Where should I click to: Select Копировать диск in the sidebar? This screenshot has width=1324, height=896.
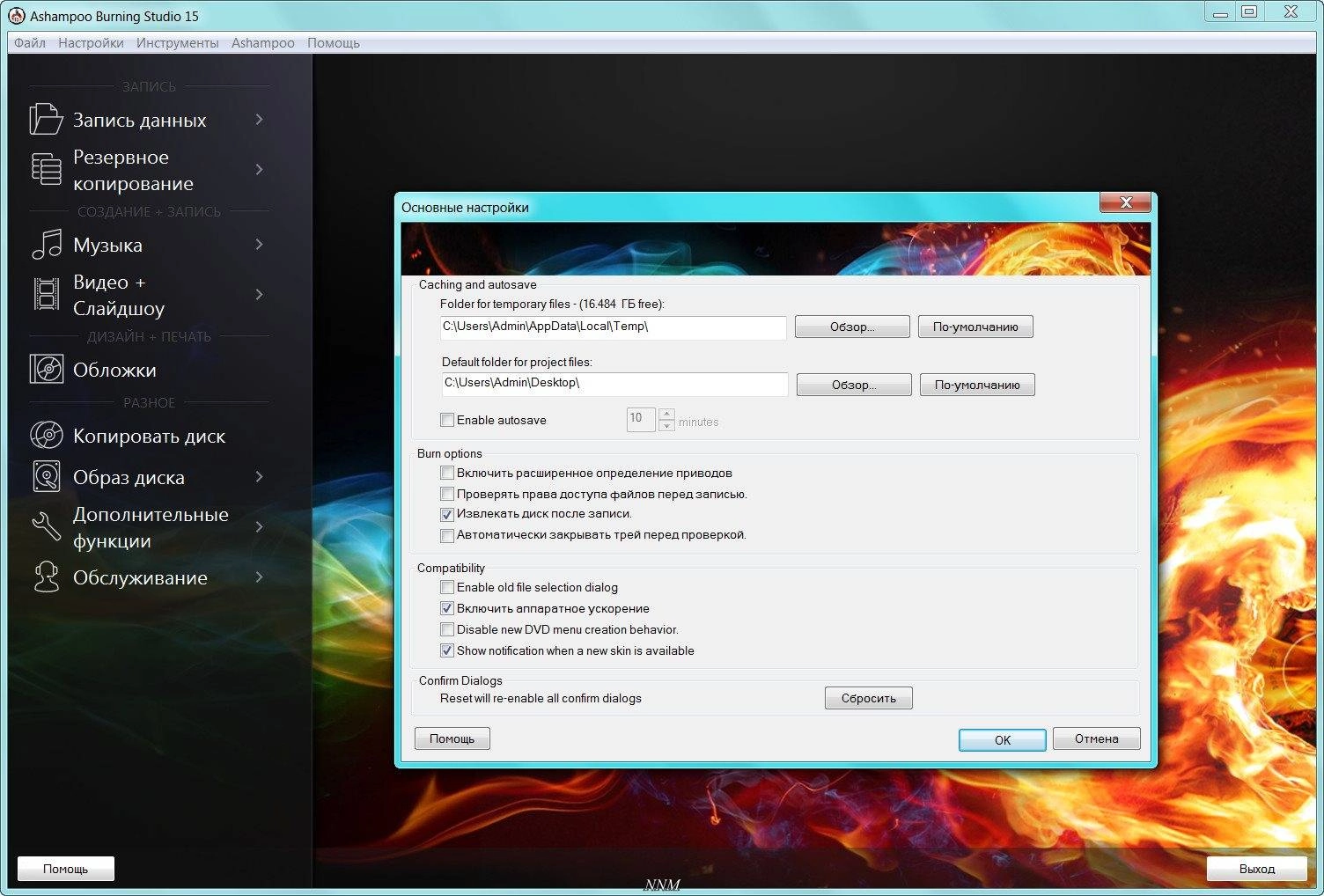coord(150,436)
